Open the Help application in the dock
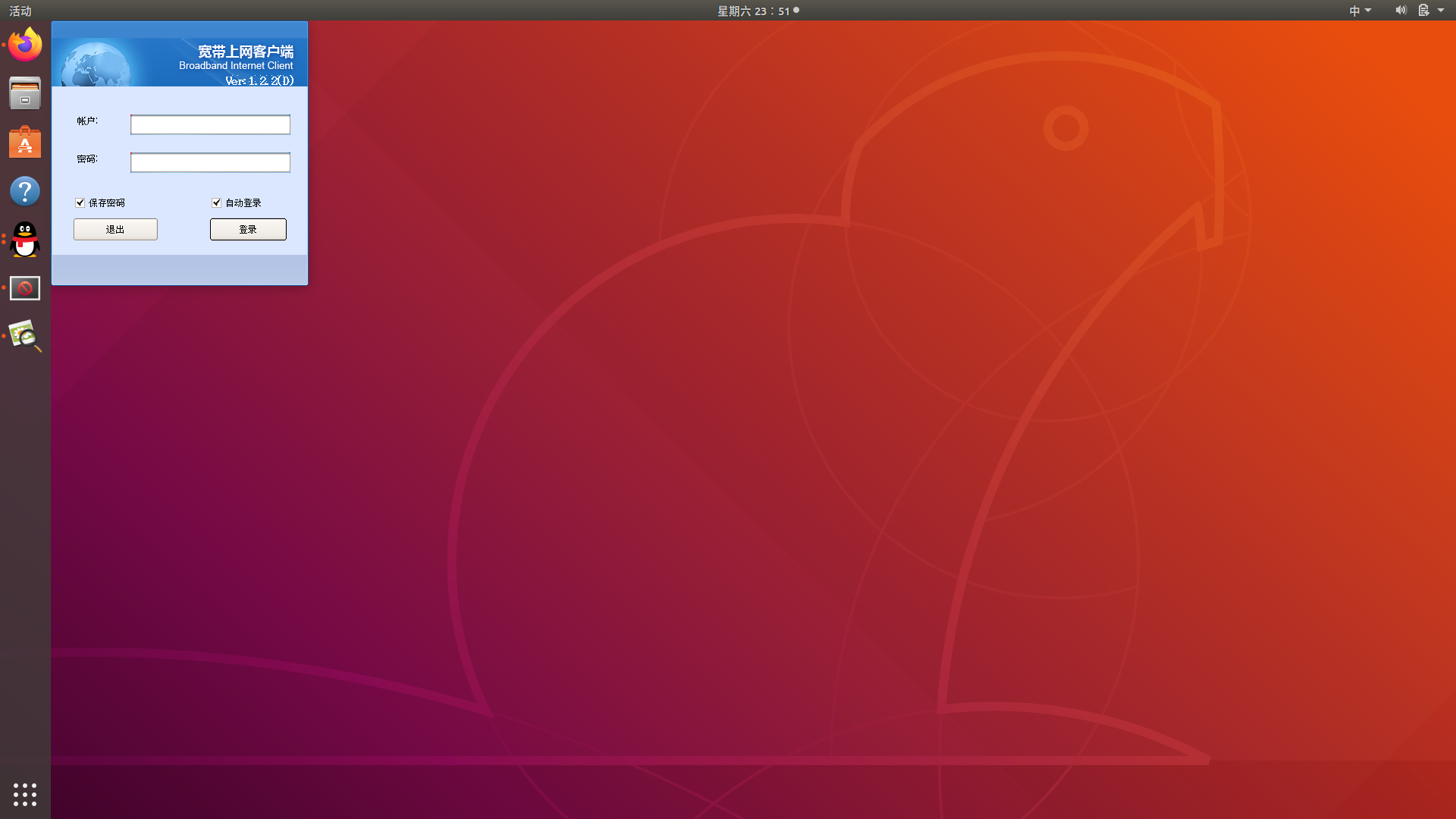This screenshot has width=1456, height=819. click(25, 191)
